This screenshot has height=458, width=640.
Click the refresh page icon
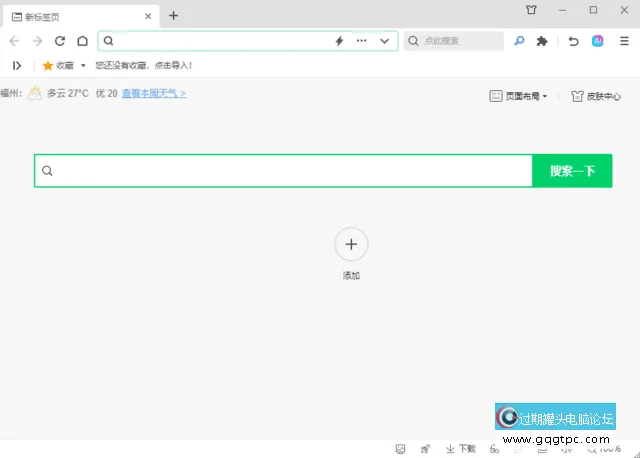[60, 41]
